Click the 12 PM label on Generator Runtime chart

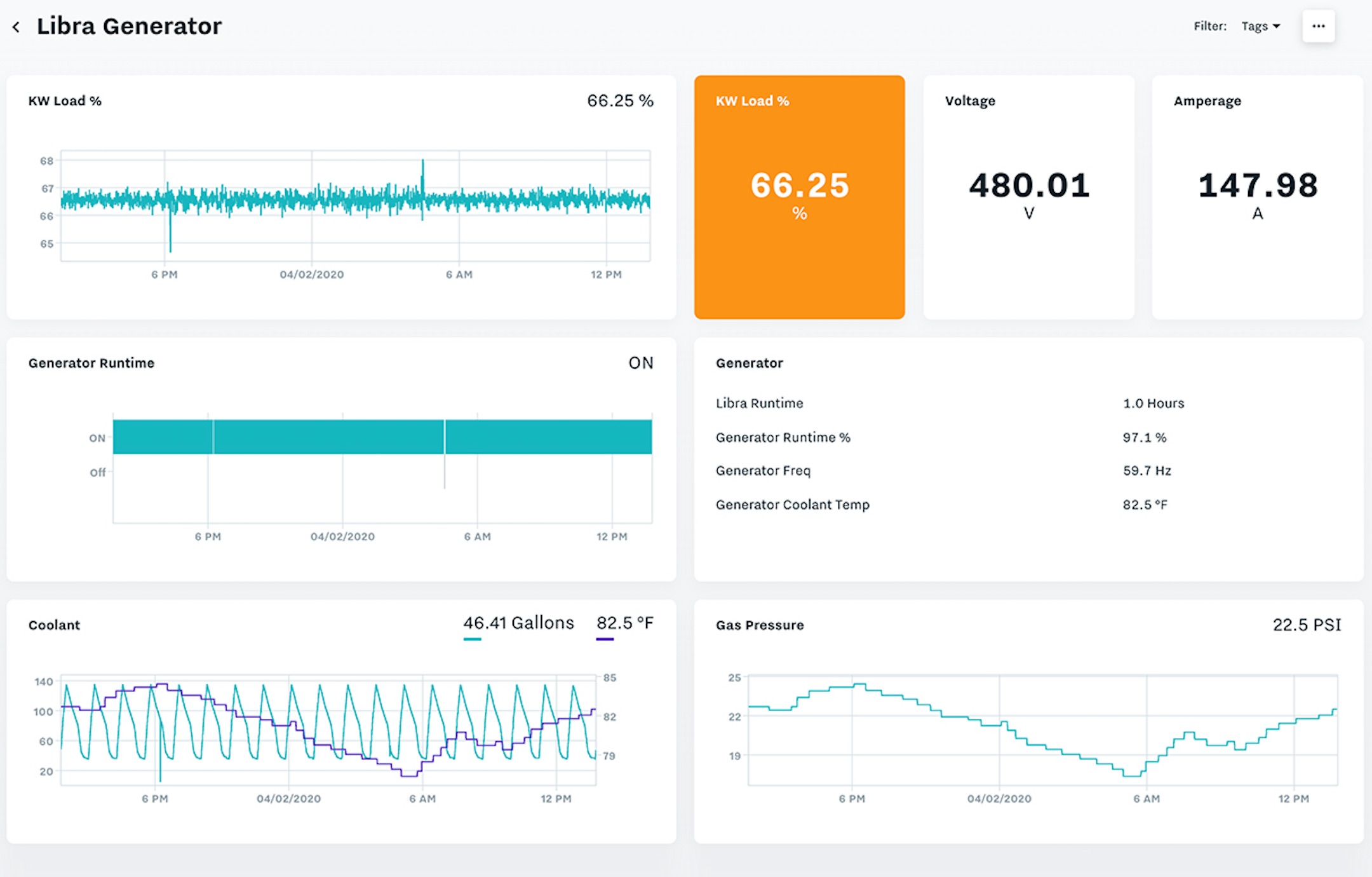(x=612, y=536)
